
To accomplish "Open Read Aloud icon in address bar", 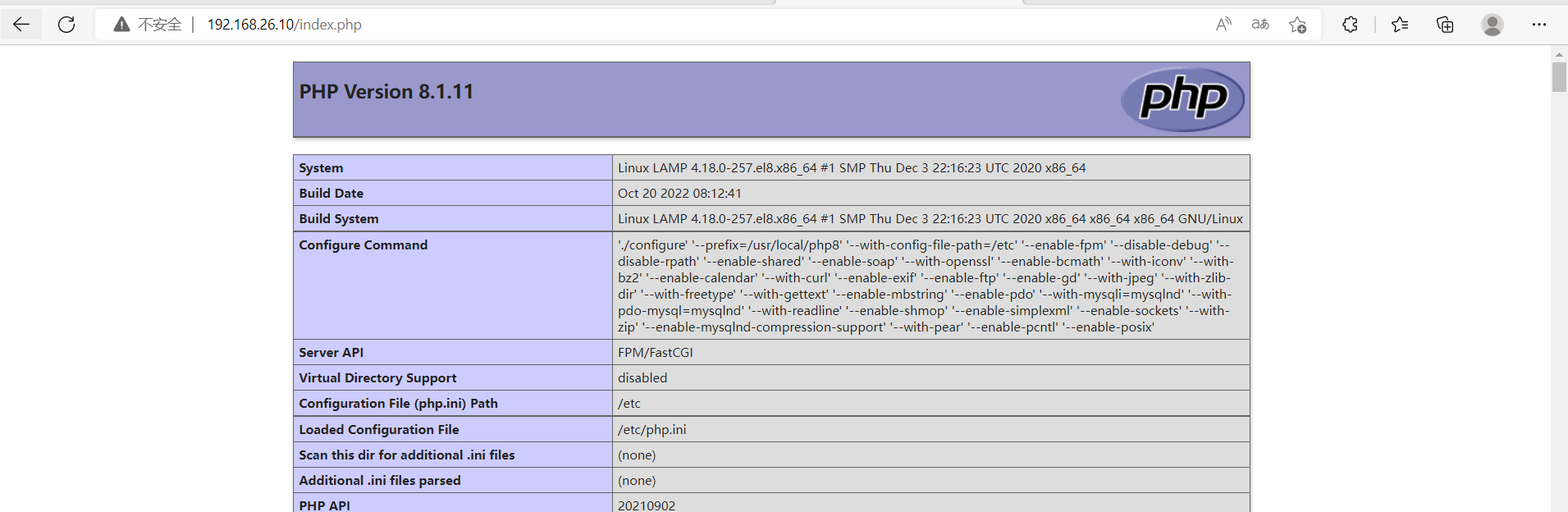I will pos(1223,25).
